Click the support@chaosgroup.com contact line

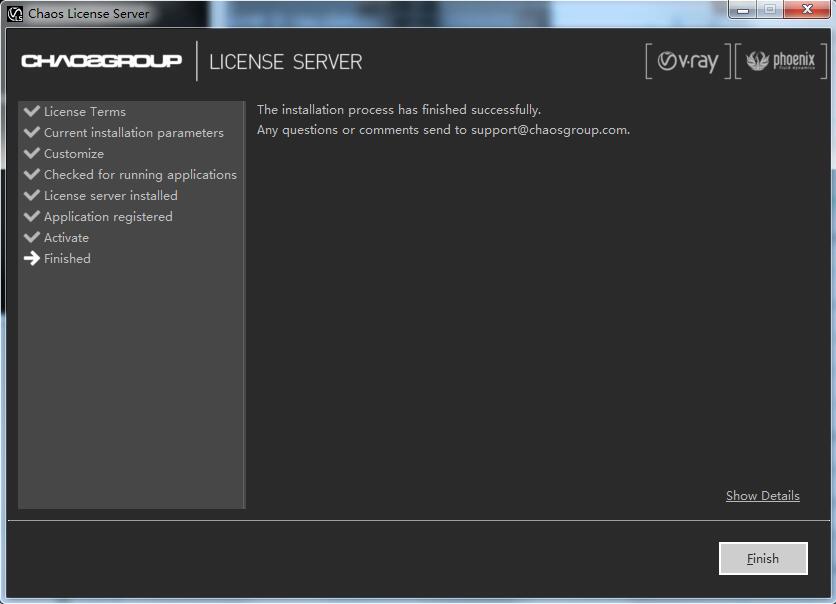pyautogui.click(x=444, y=130)
